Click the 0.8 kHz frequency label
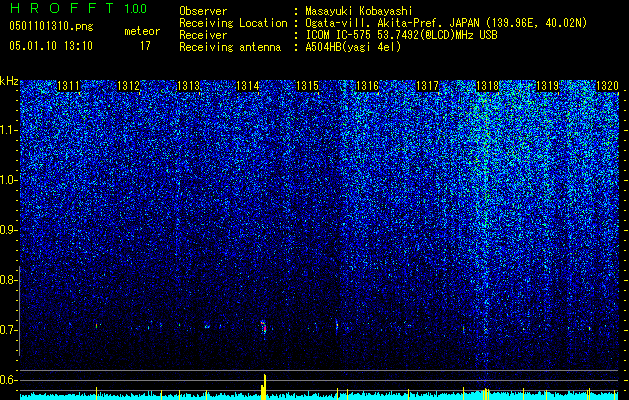Screen dimensions: 629x400 click(9, 280)
